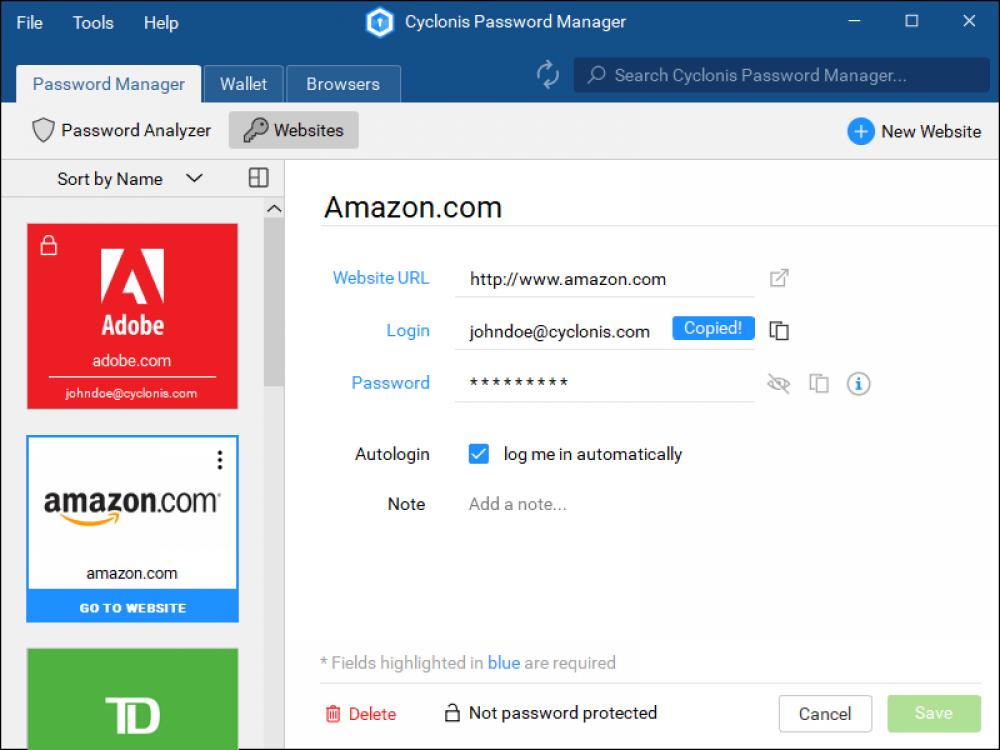Toggle password visibility with the eye icon
This screenshot has width=1000, height=750.
coord(778,383)
